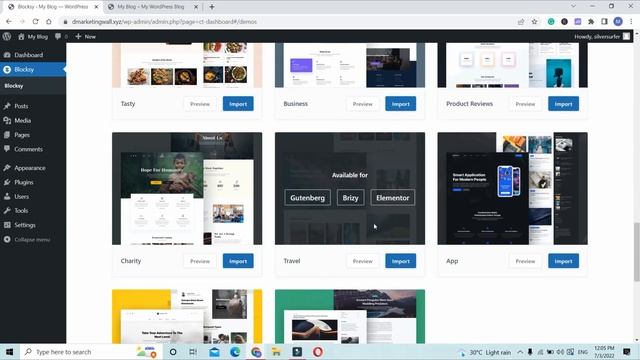
Task: Open Chrome three-dot menu
Action: coord(631,22)
